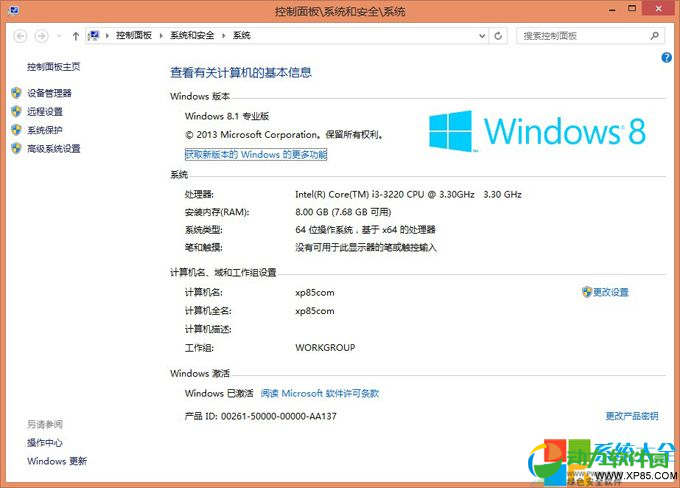Click 更改产品密钥 link
This screenshot has width=680, height=488.
pyautogui.click(x=631, y=415)
